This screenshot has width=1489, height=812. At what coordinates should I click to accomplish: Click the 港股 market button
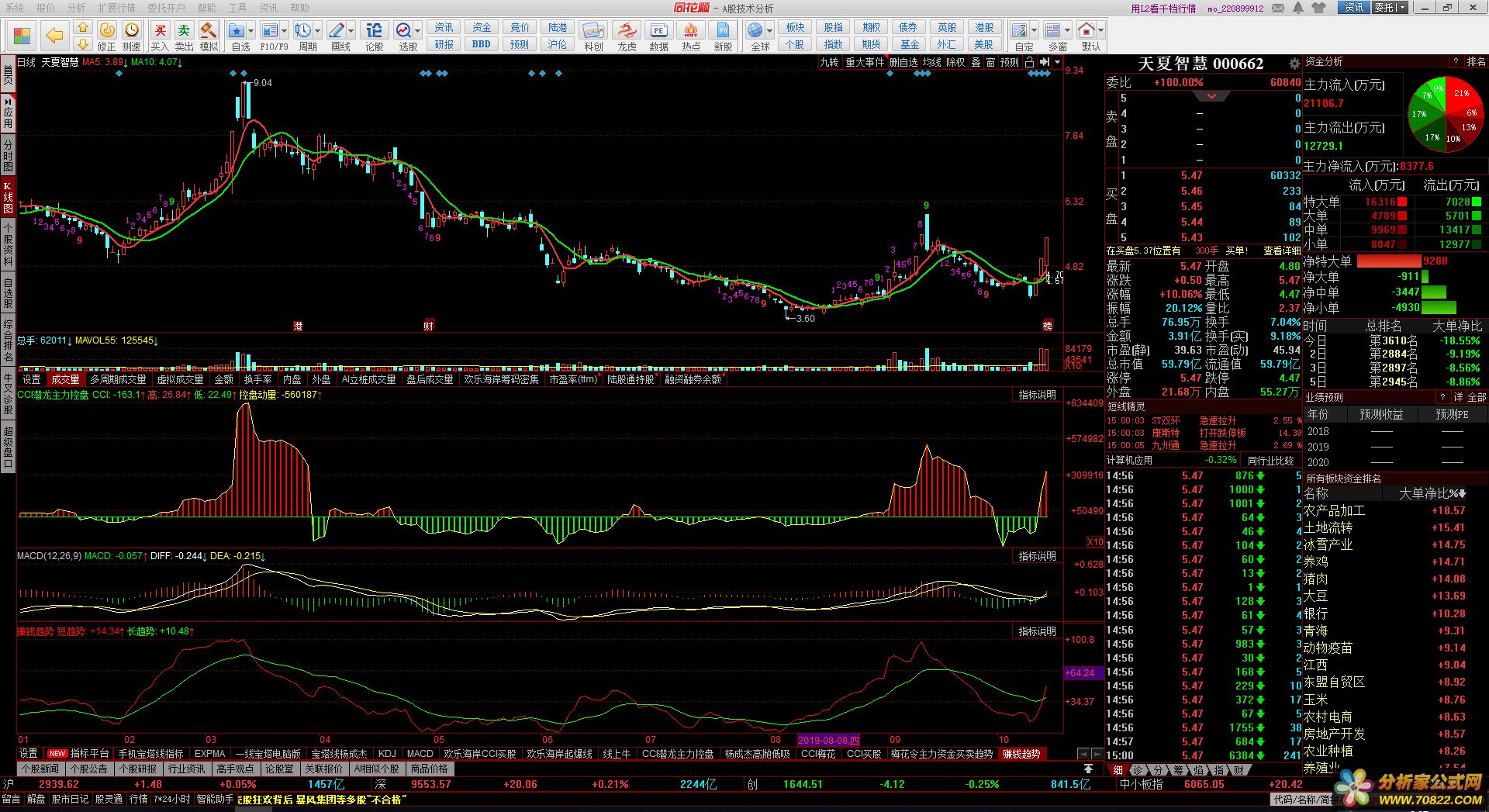point(984,28)
